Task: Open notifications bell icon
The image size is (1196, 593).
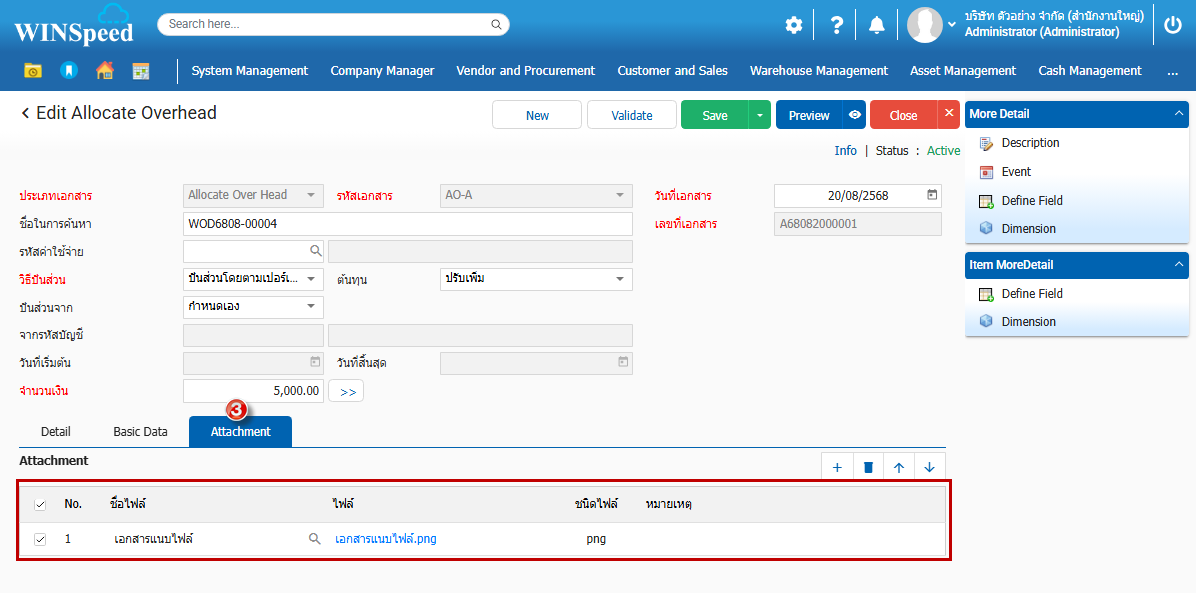Action: pyautogui.click(x=876, y=25)
